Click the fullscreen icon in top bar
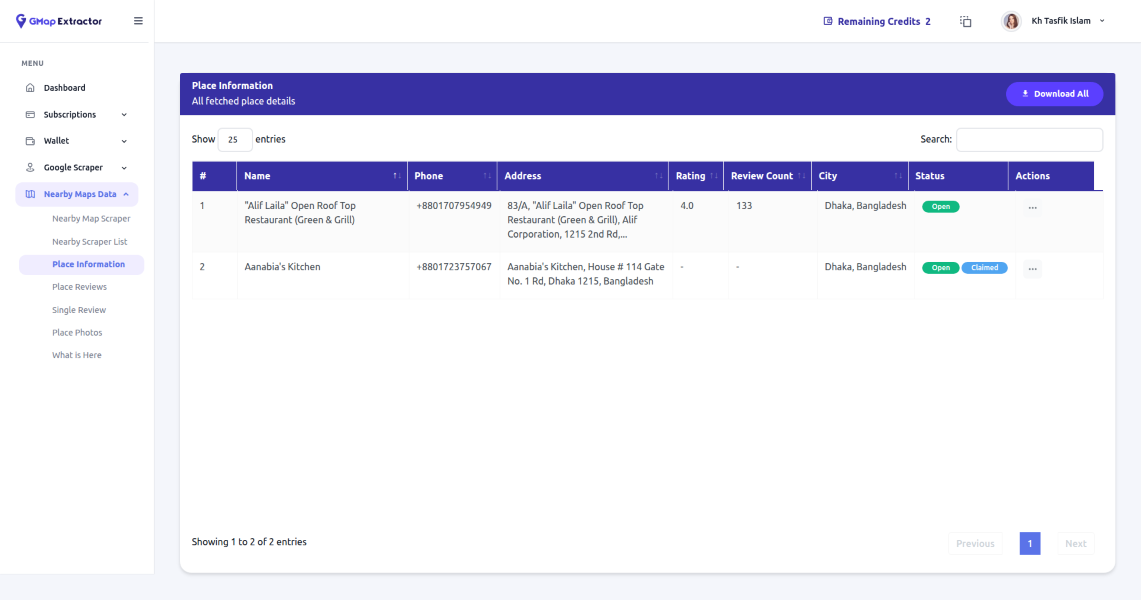 (966, 21)
